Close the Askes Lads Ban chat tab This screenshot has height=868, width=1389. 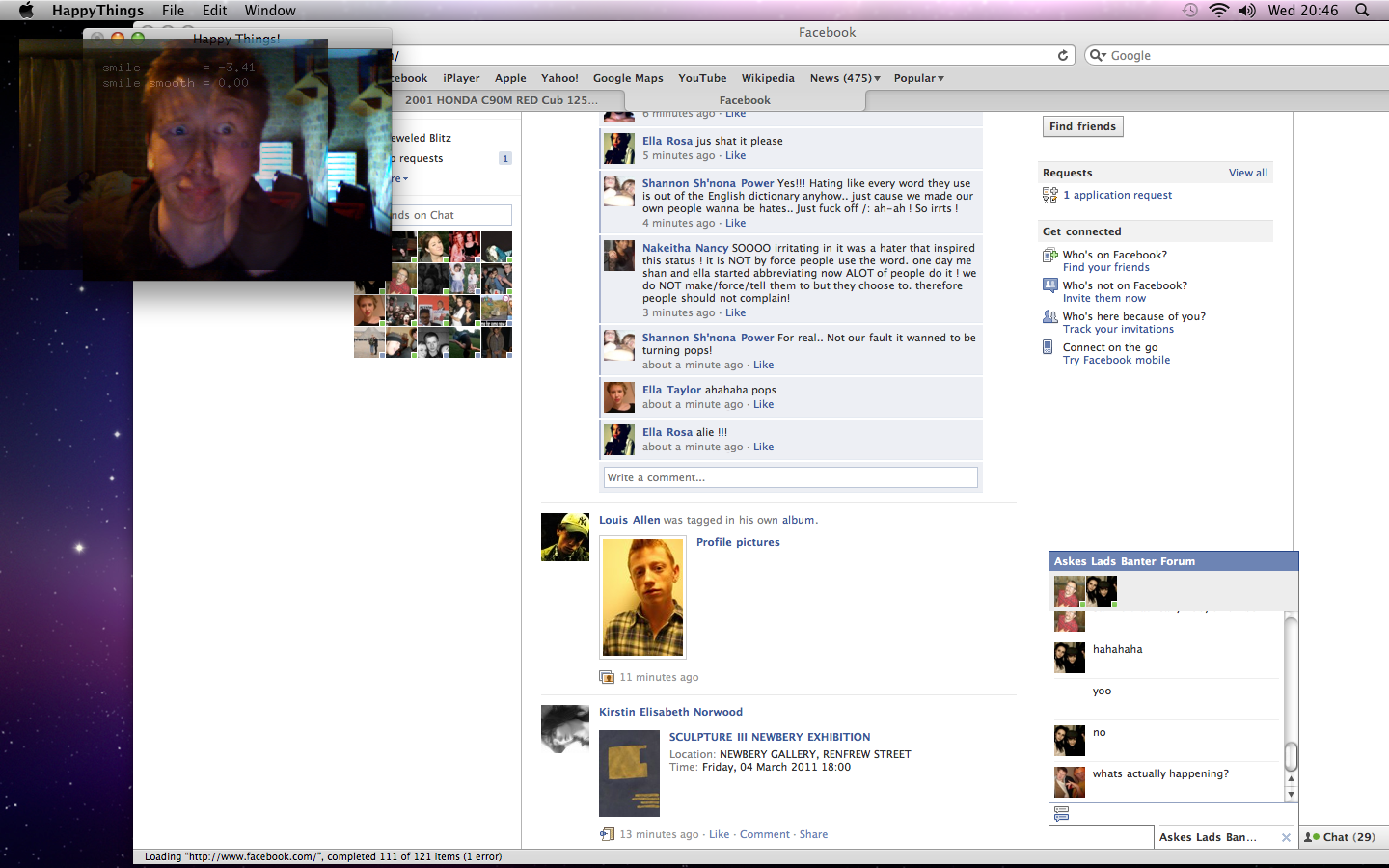1286,837
